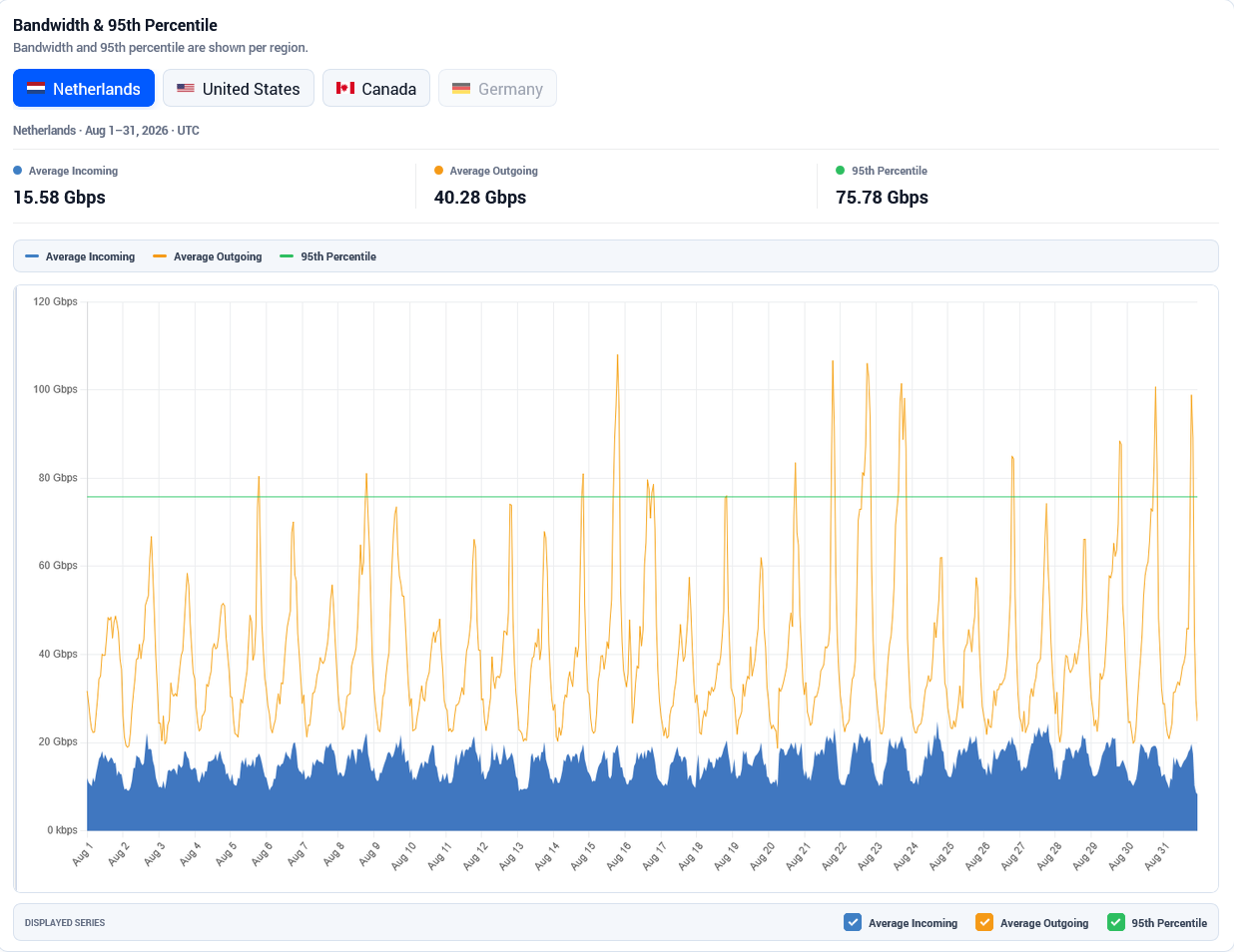
Task: Switch to the Canada region tab
Action: (x=376, y=88)
